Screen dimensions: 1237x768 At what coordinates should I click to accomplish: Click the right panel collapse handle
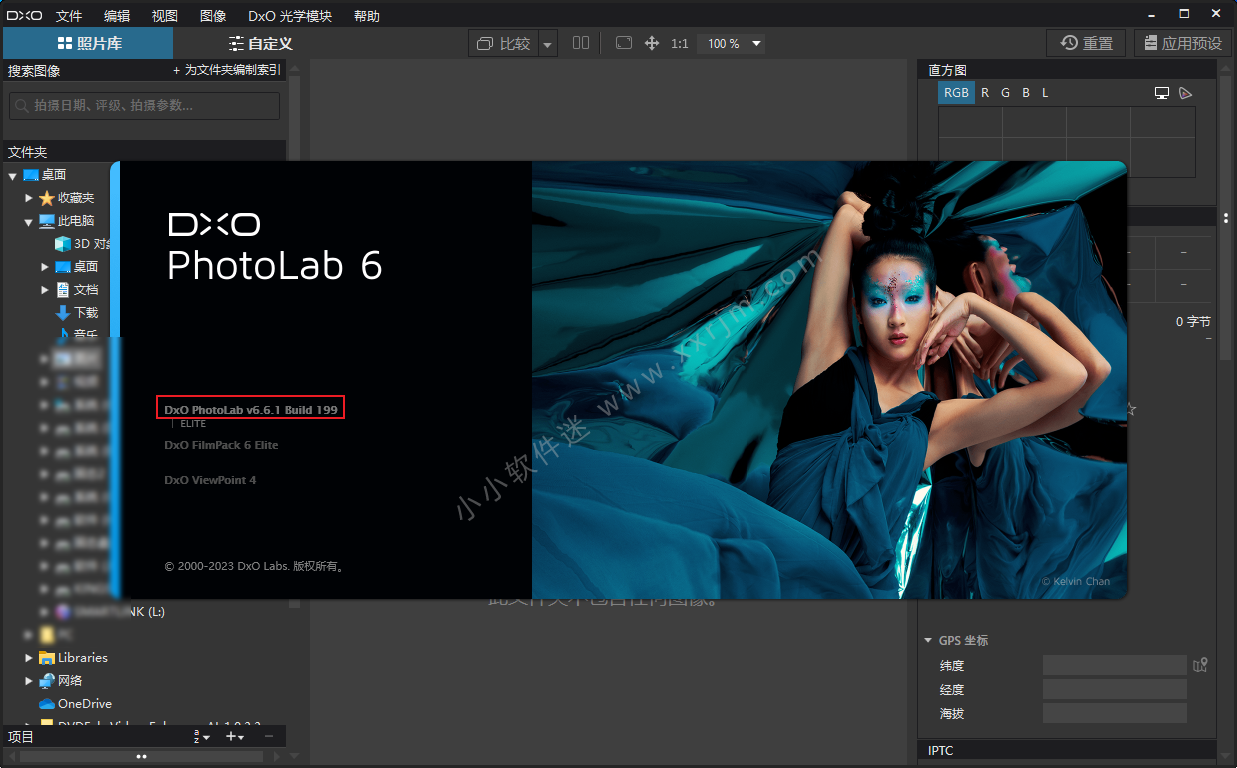tap(1226, 217)
